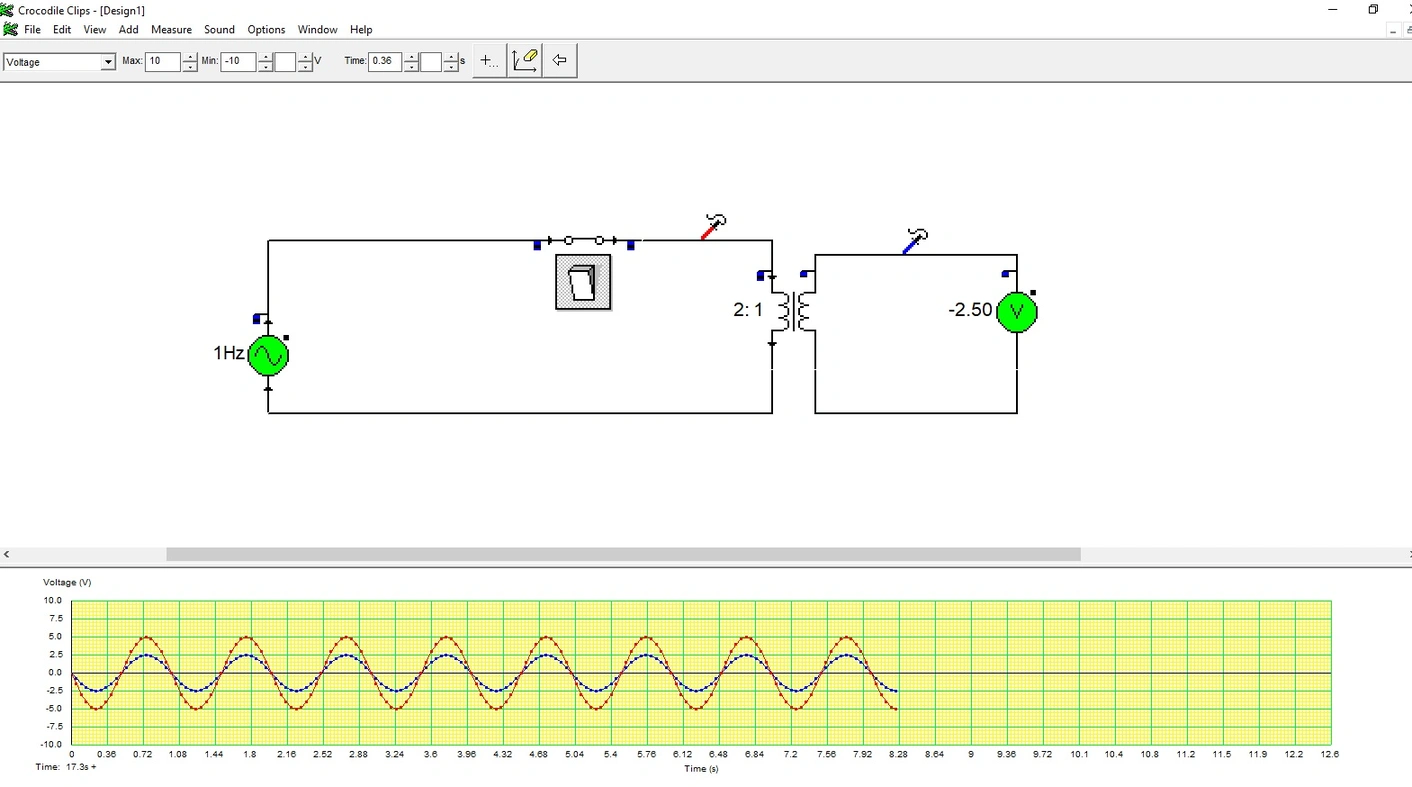Open the Measure menu

click(x=171, y=30)
